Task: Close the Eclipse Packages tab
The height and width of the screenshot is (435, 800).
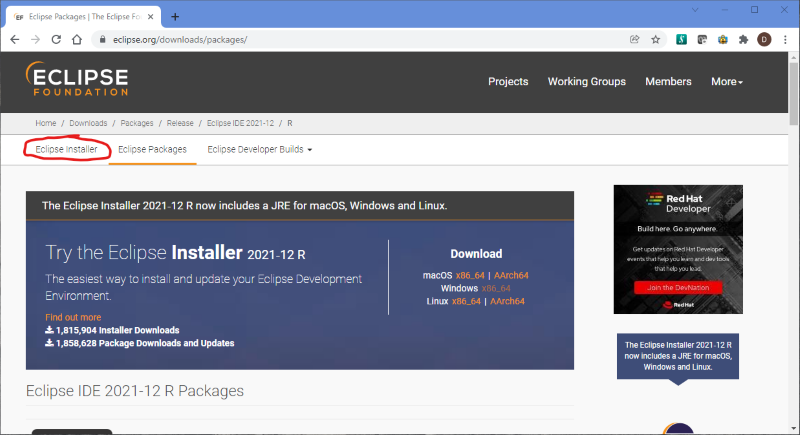Action: [151, 17]
